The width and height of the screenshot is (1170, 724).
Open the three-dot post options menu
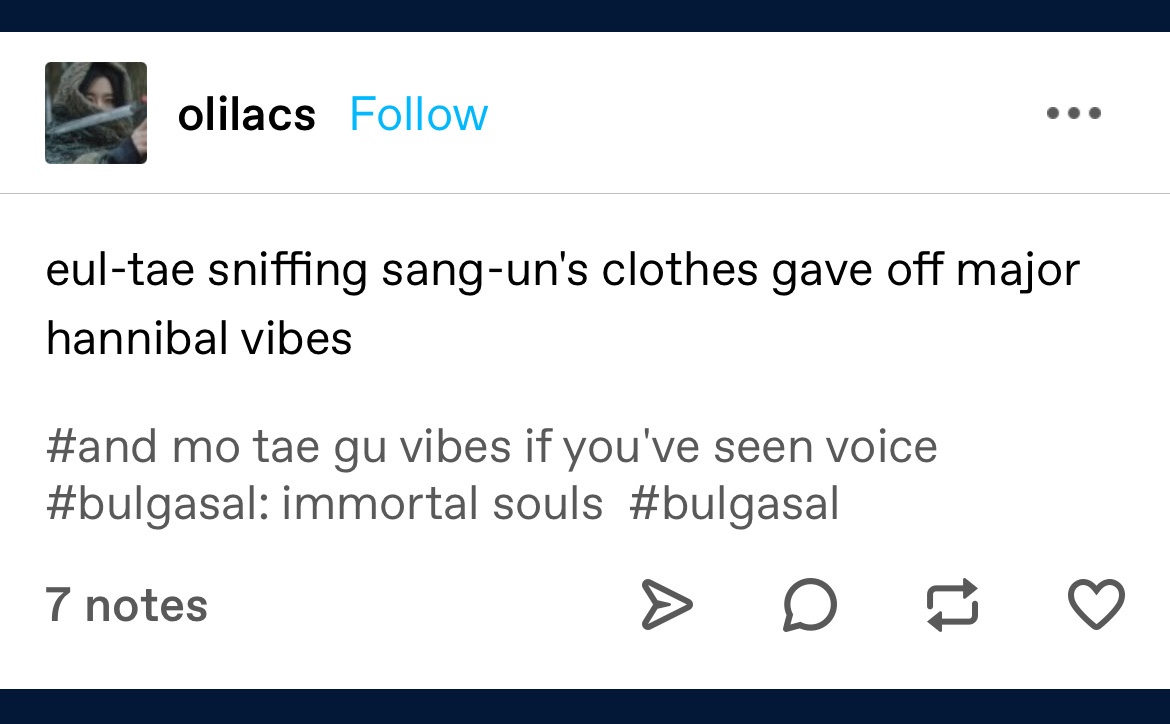point(1074,114)
